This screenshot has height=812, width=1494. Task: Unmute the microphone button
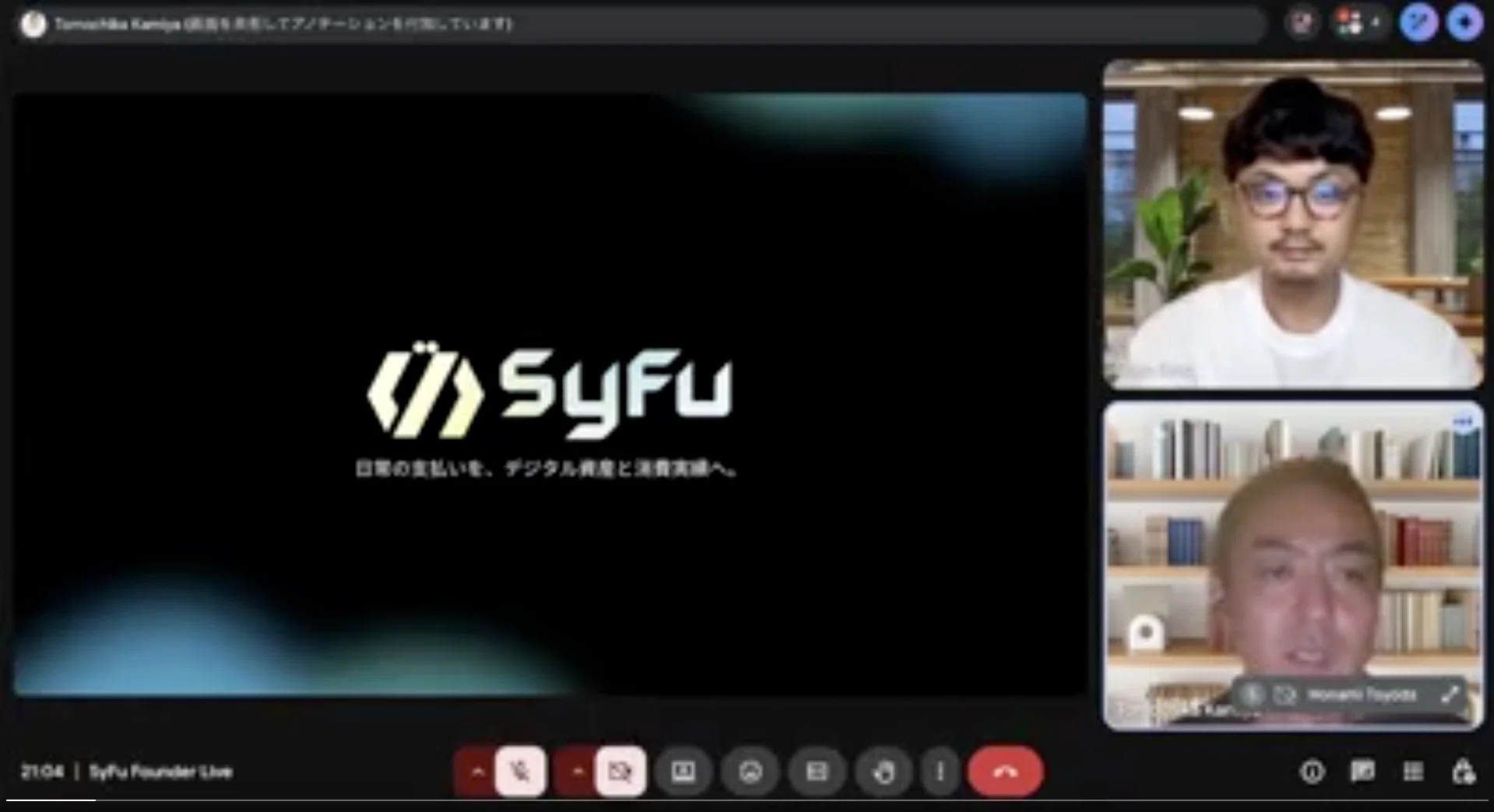coord(520,772)
